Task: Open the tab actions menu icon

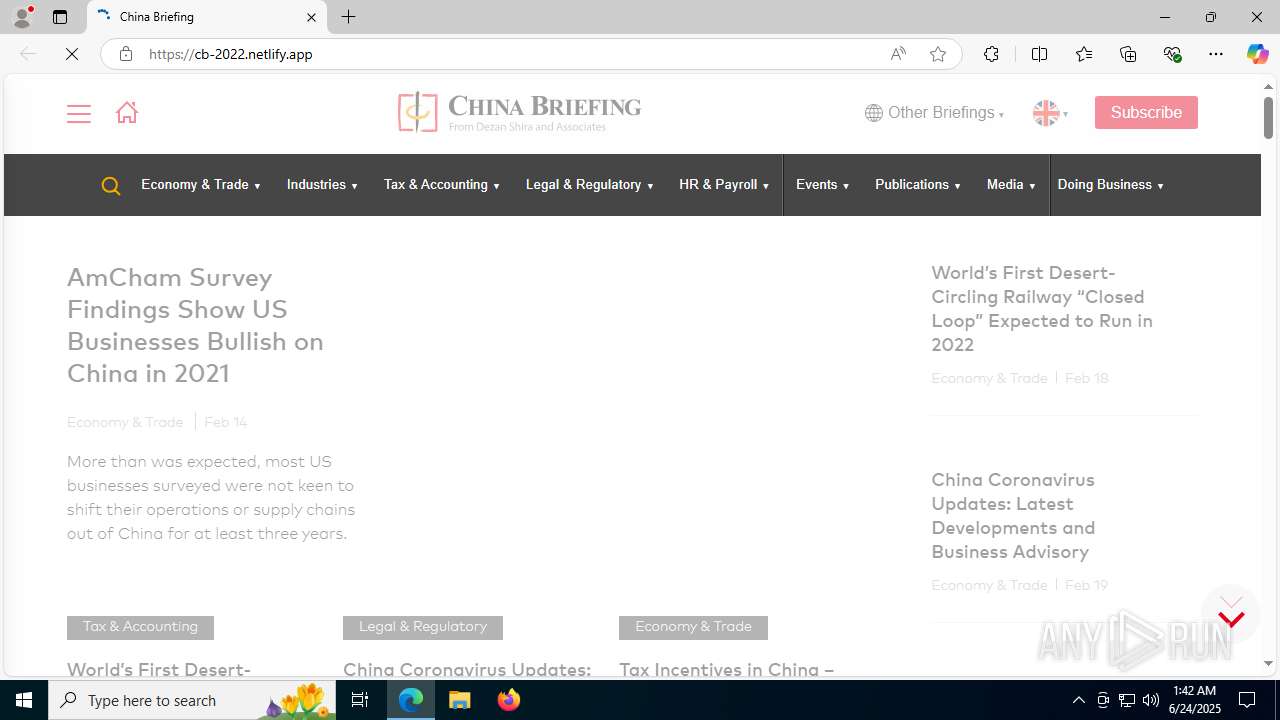Action: pos(60,17)
